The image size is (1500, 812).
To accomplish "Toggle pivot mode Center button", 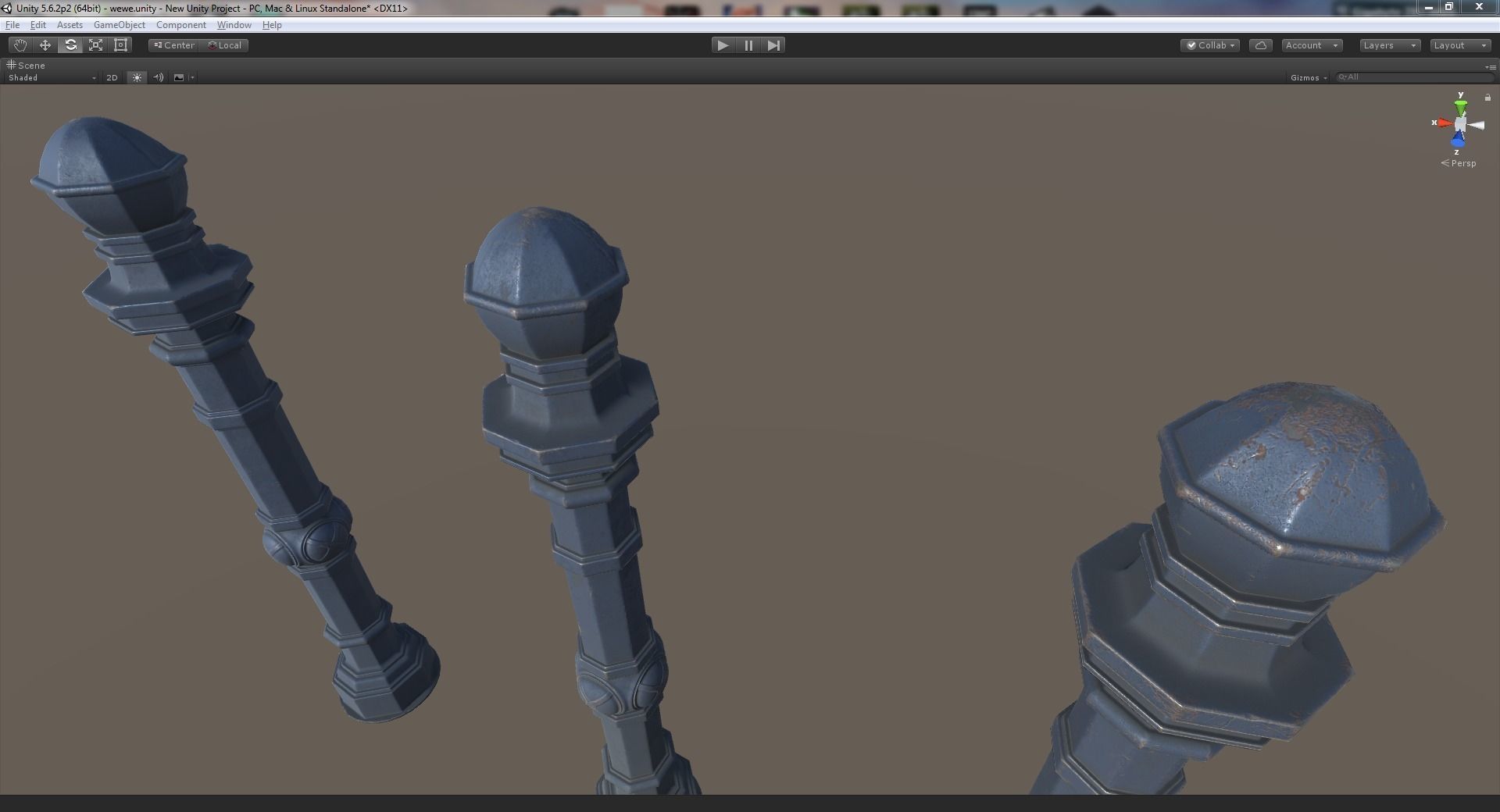I will pyautogui.click(x=174, y=45).
